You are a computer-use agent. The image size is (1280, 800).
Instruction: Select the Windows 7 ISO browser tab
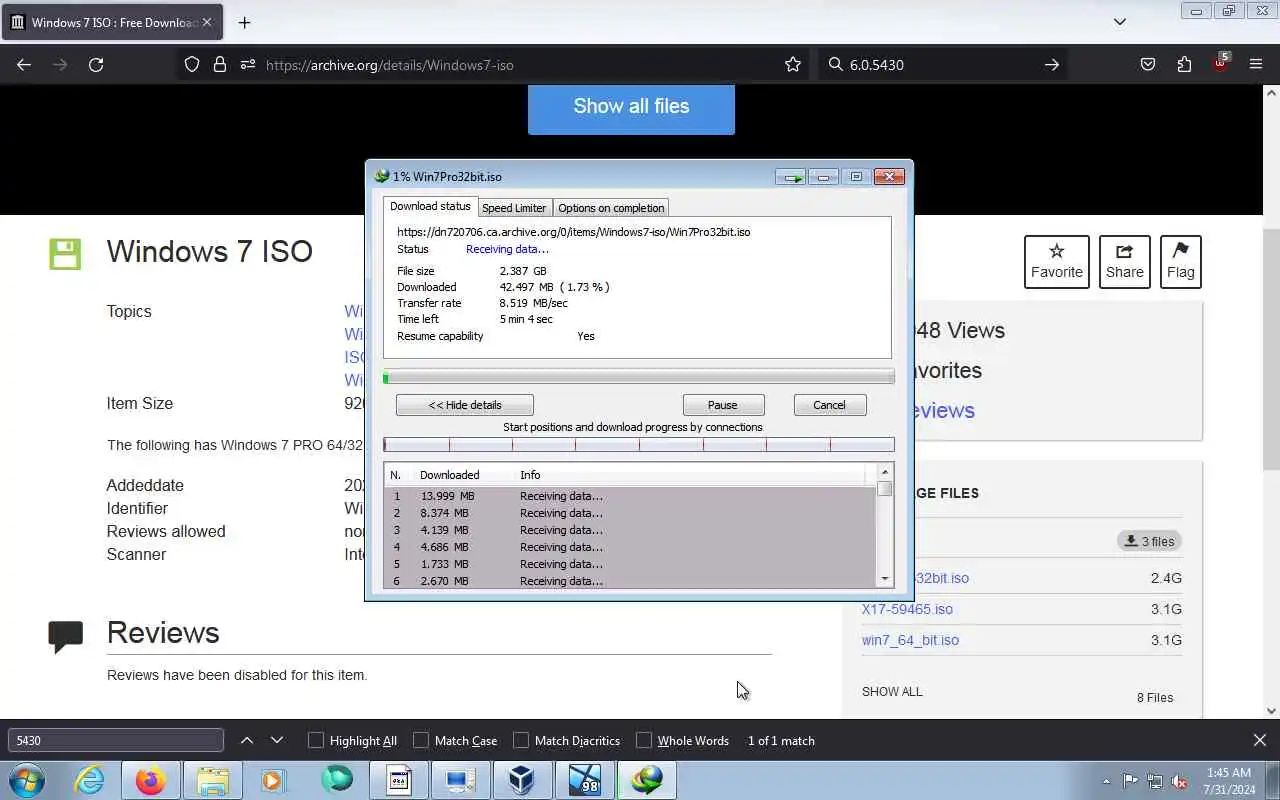point(111,22)
